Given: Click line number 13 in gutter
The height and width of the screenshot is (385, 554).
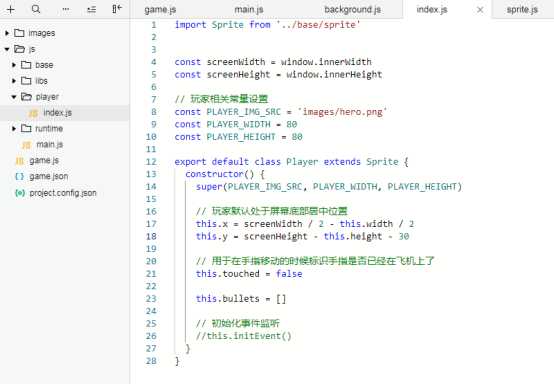Looking at the screenshot, I should coord(151,174).
